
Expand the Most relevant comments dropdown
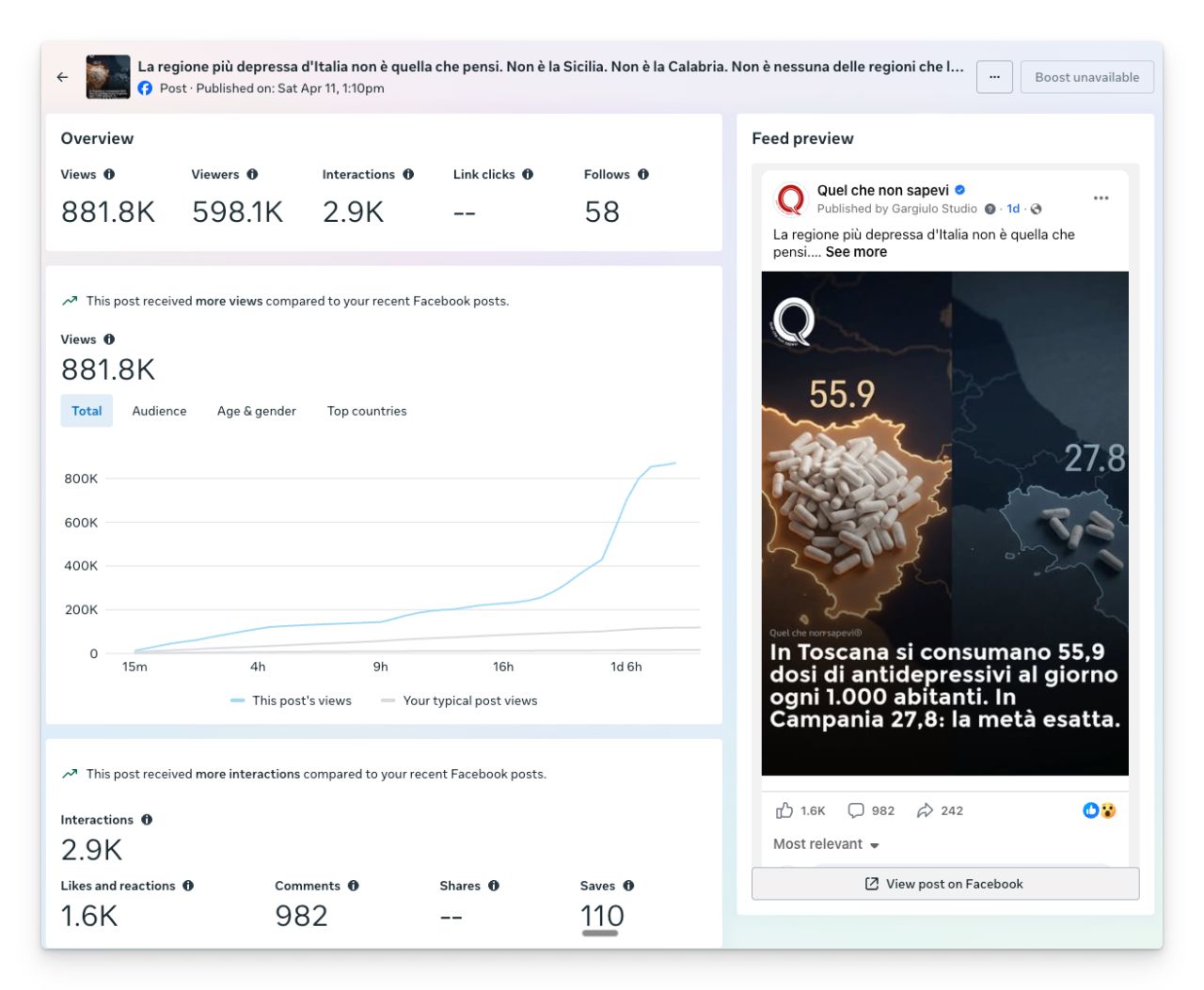click(x=826, y=844)
